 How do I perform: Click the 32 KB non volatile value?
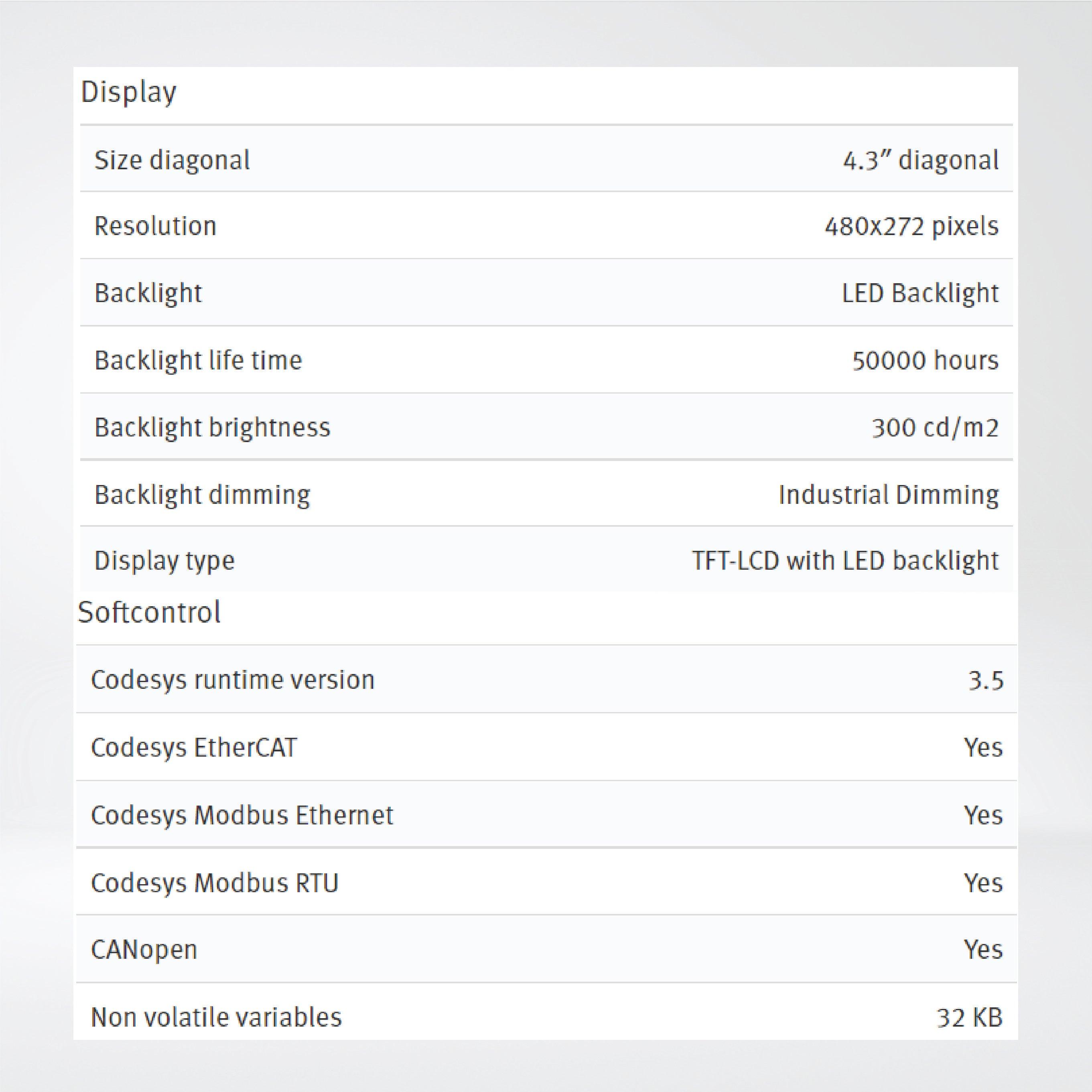(x=969, y=1017)
